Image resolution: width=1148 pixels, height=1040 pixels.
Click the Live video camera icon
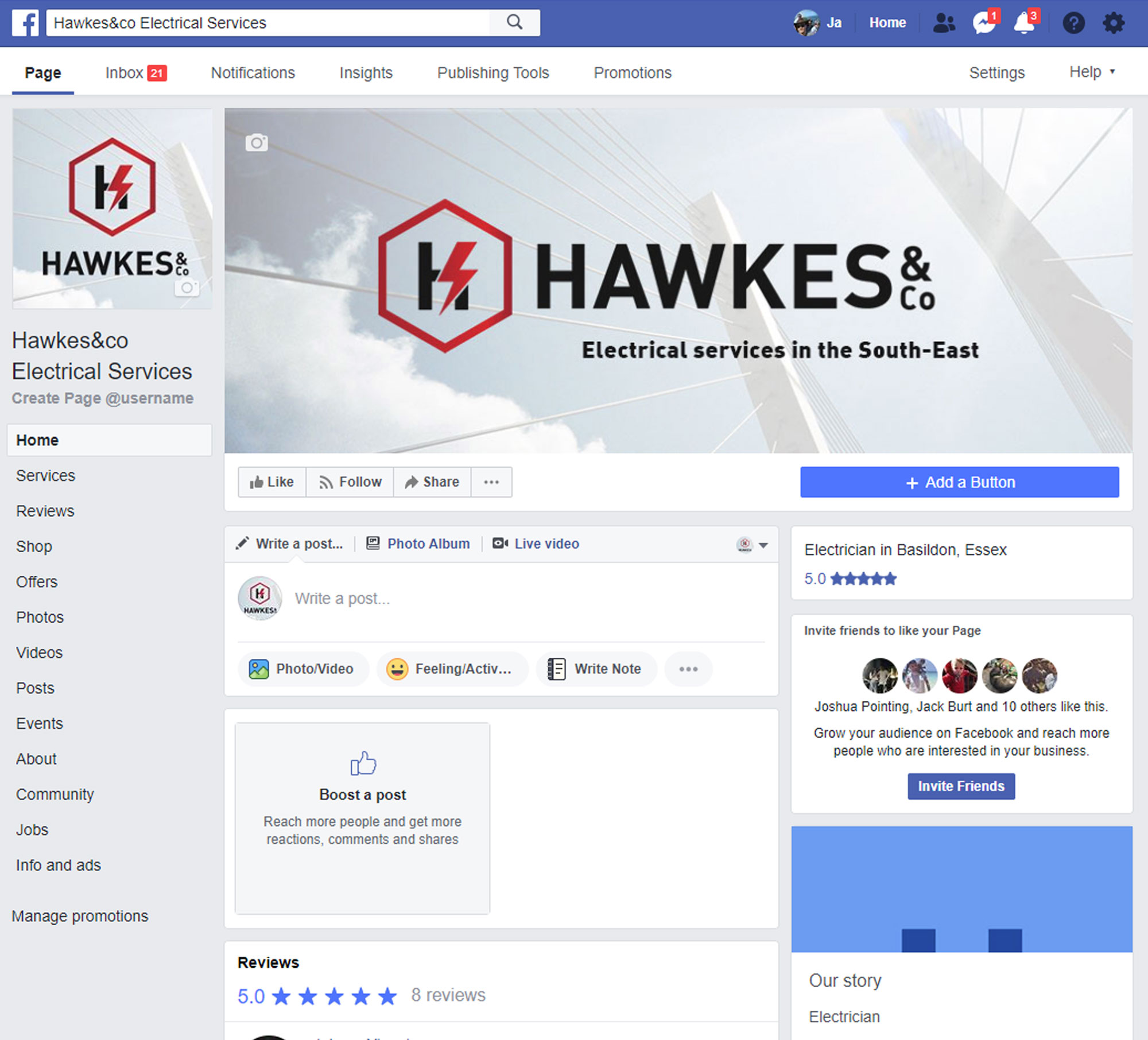500,543
